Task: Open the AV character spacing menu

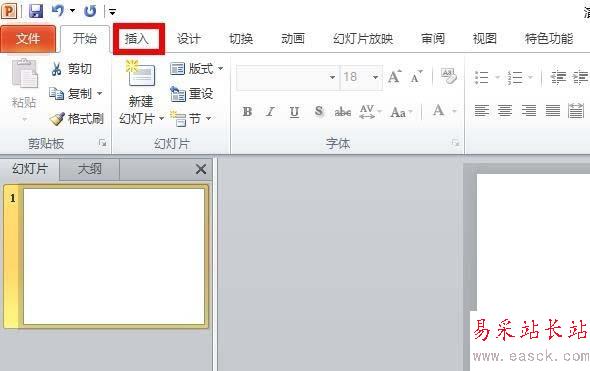Action: 370,112
